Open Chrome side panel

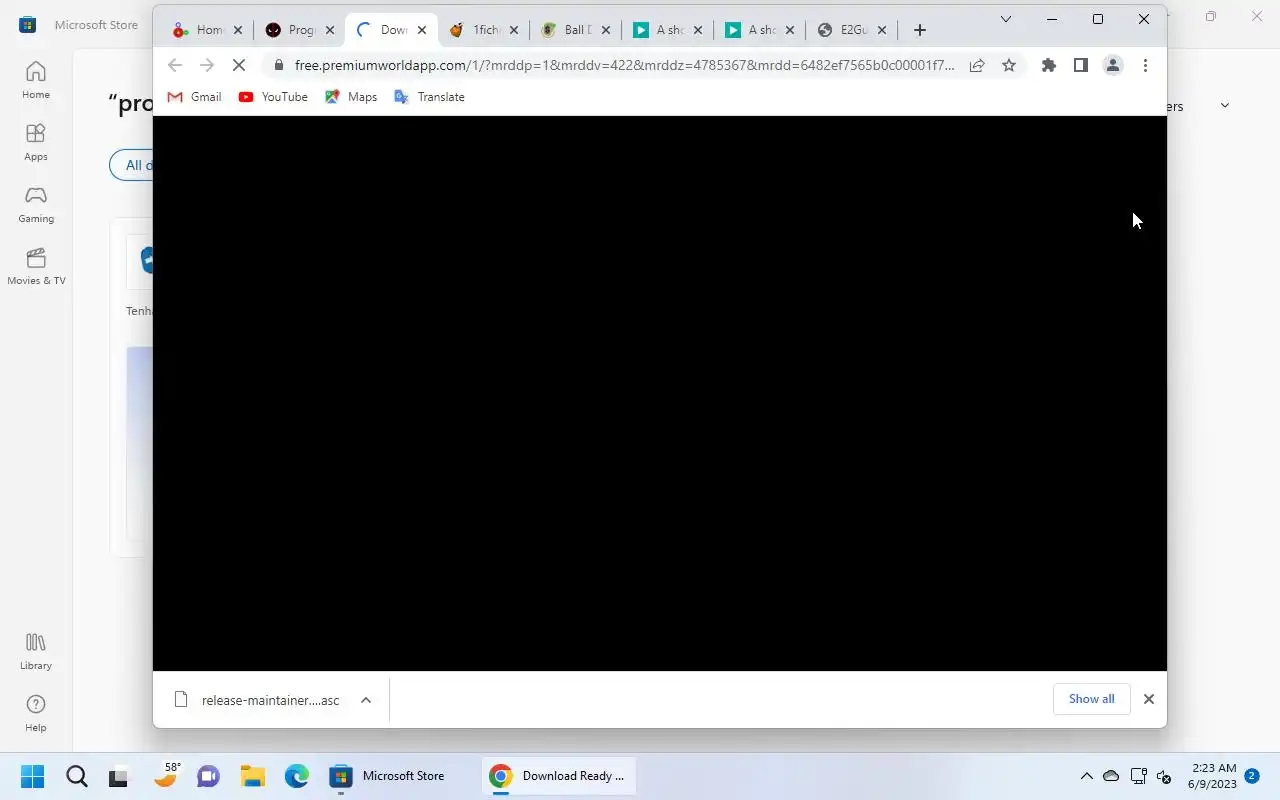pyautogui.click(x=1080, y=65)
